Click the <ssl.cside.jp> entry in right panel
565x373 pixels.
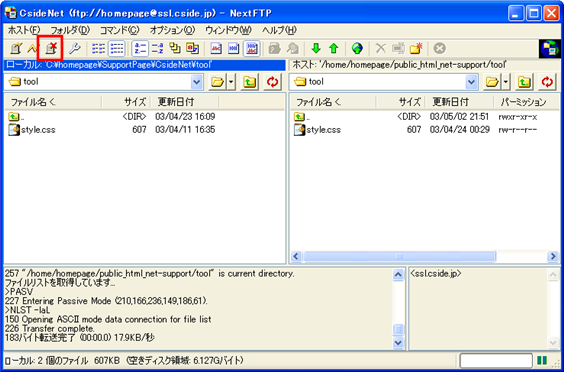click(435, 274)
